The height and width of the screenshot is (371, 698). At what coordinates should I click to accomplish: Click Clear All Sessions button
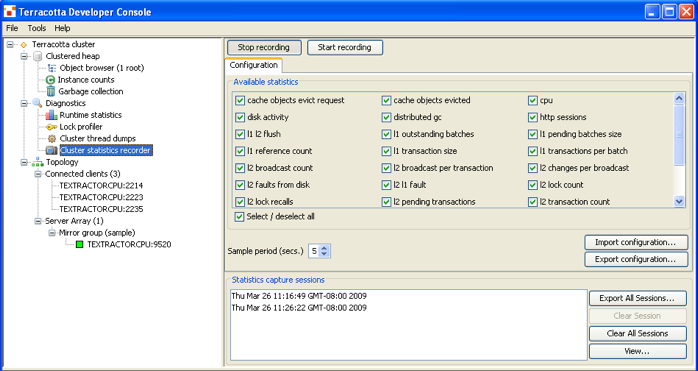point(637,333)
